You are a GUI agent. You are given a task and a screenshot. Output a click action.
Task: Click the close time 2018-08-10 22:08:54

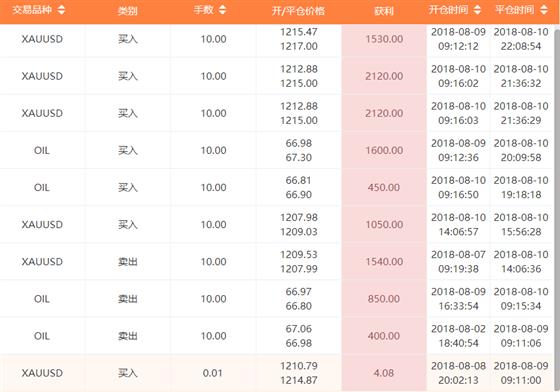point(521,39)
